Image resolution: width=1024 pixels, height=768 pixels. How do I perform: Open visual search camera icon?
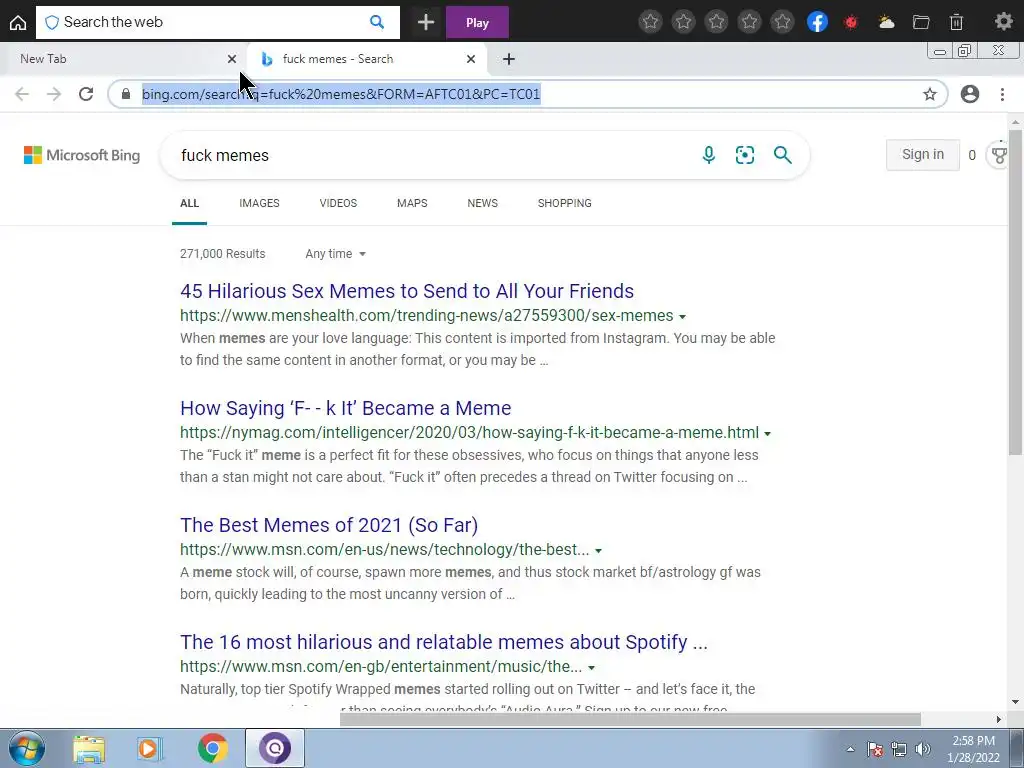(744, 155)
